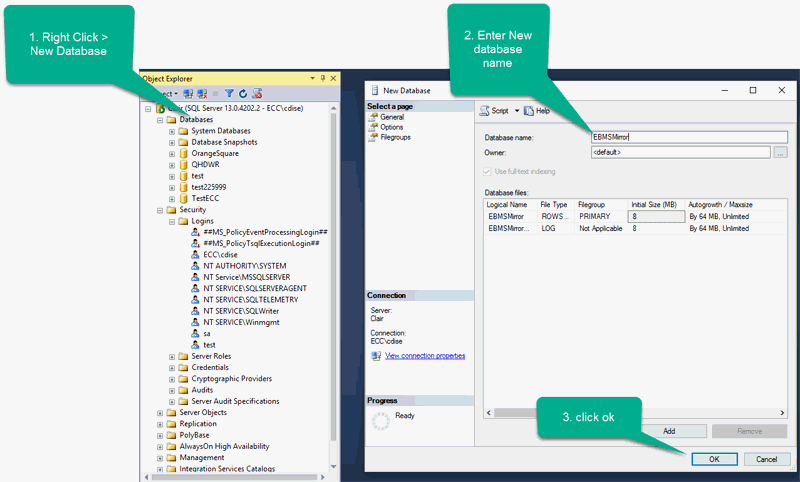Click the 'sa' login user icon

tap(194, 333)
